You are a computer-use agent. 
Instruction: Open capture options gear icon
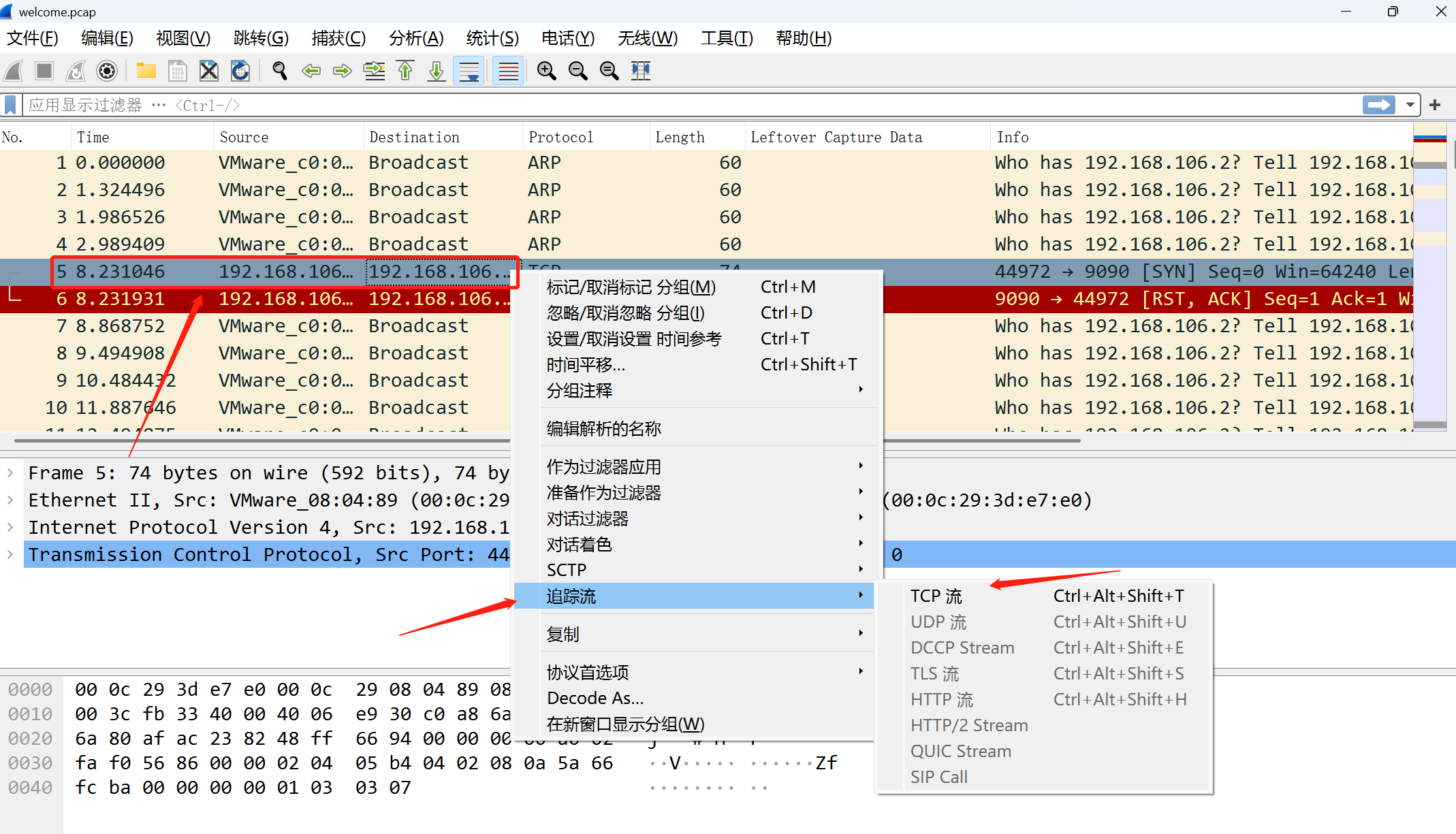click(x=107, y=71)
